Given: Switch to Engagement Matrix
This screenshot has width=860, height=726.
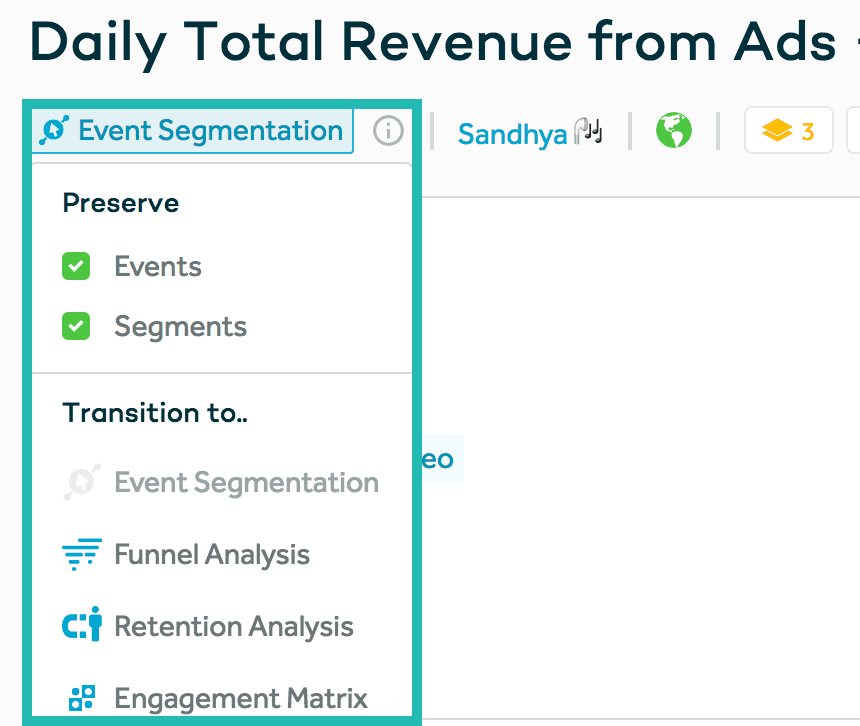Looking at the screenshot, I should [x=241, y=698].
